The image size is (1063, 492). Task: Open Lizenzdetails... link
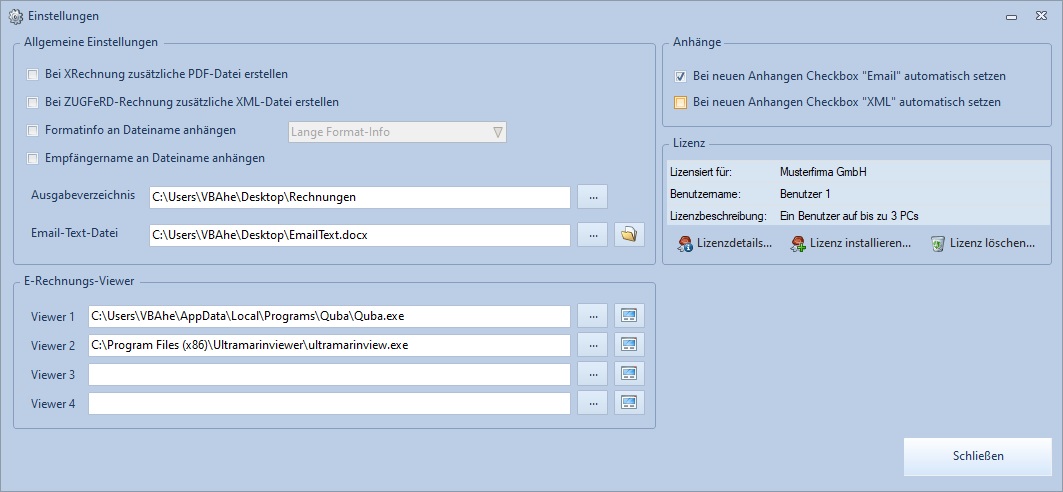click(734, 243)
